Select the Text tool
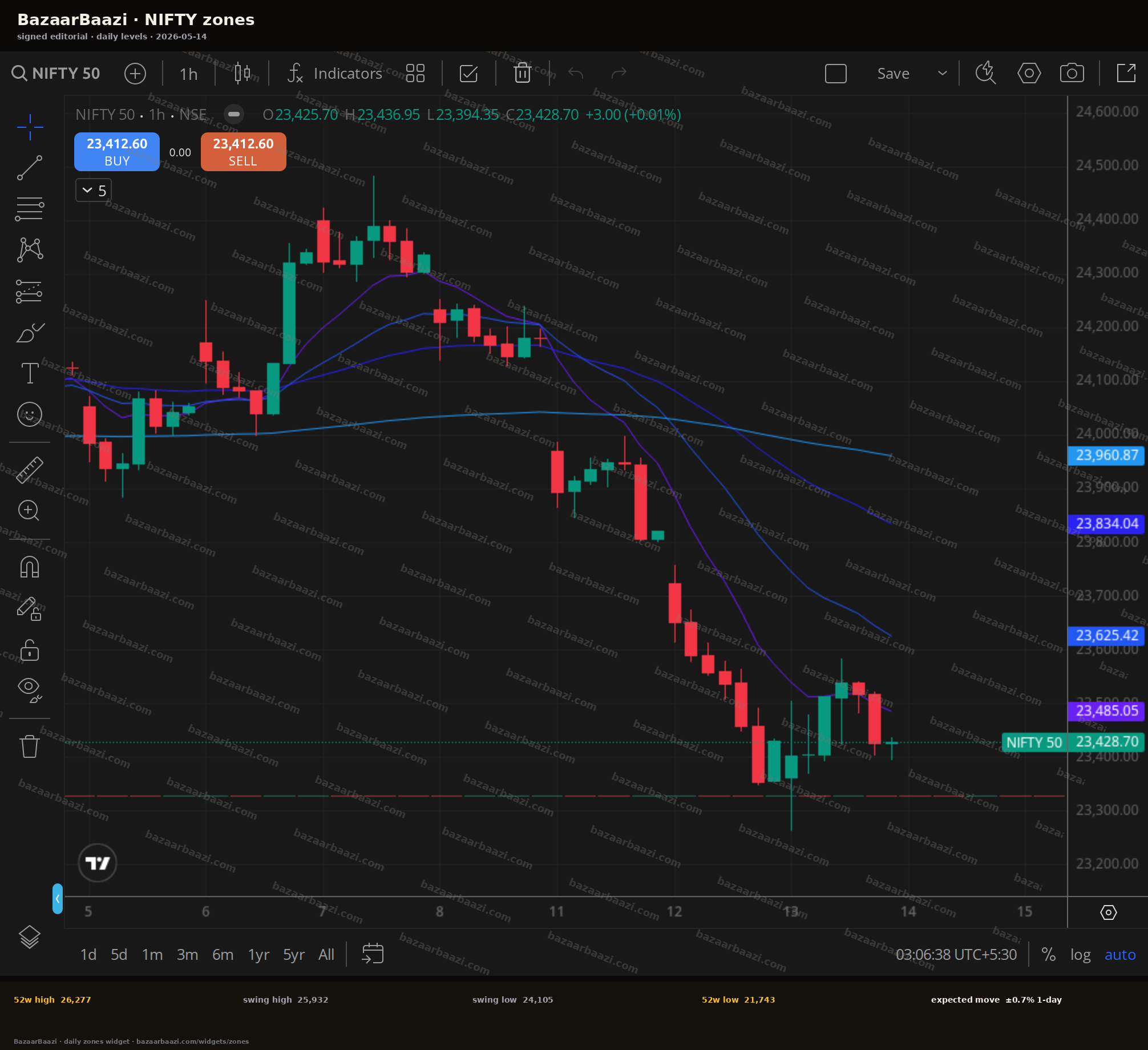 (30, 373)
